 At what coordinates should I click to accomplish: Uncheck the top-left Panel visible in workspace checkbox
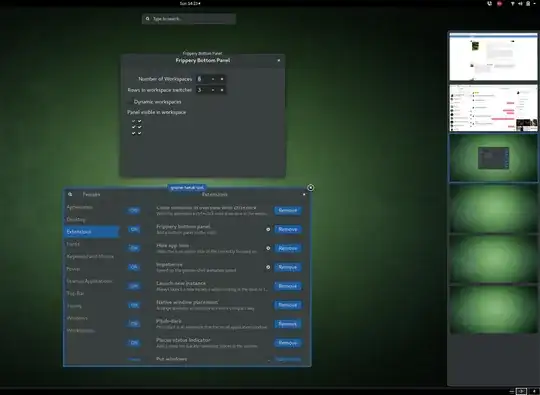point(134,121)
